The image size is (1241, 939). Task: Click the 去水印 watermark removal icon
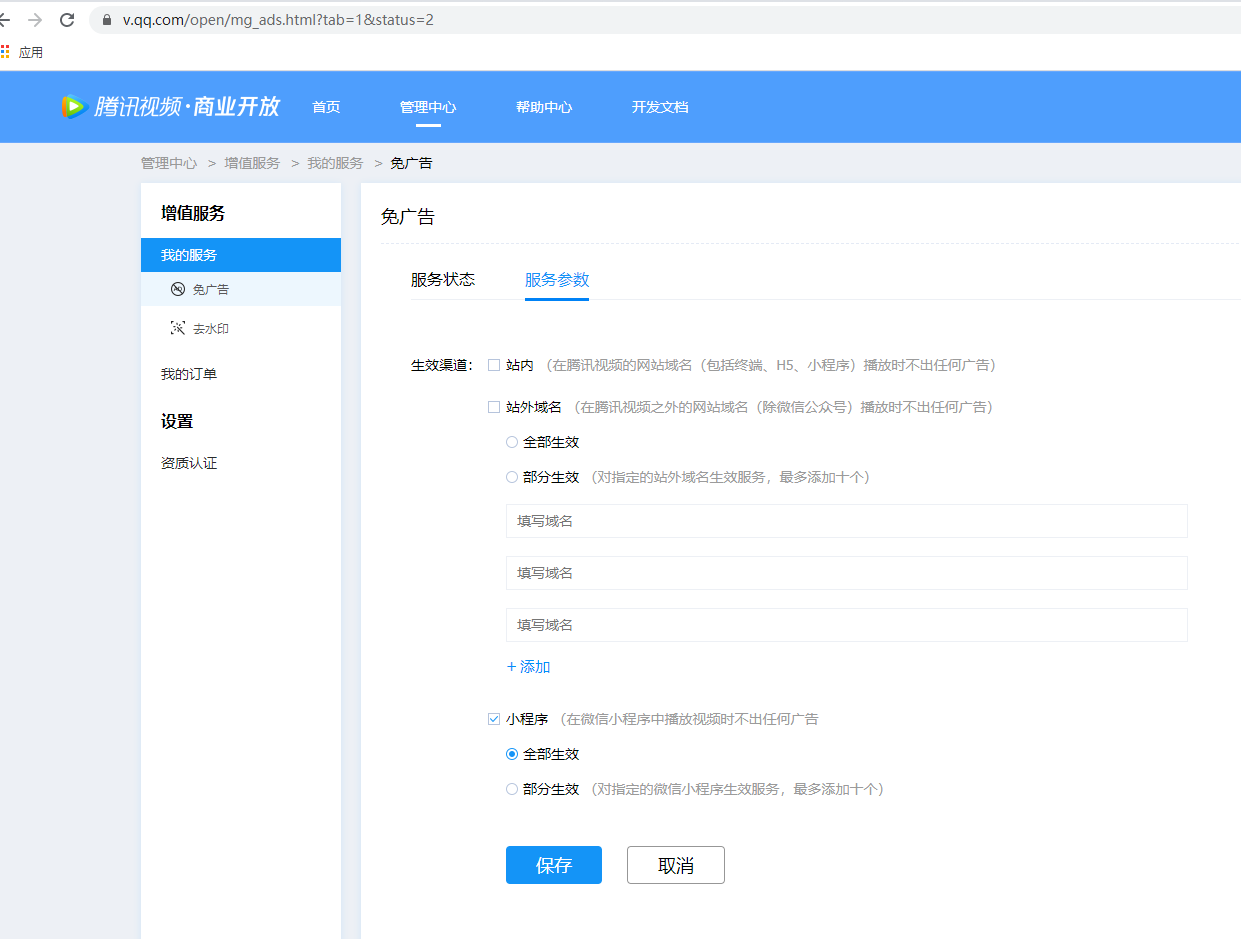point(178,328)
